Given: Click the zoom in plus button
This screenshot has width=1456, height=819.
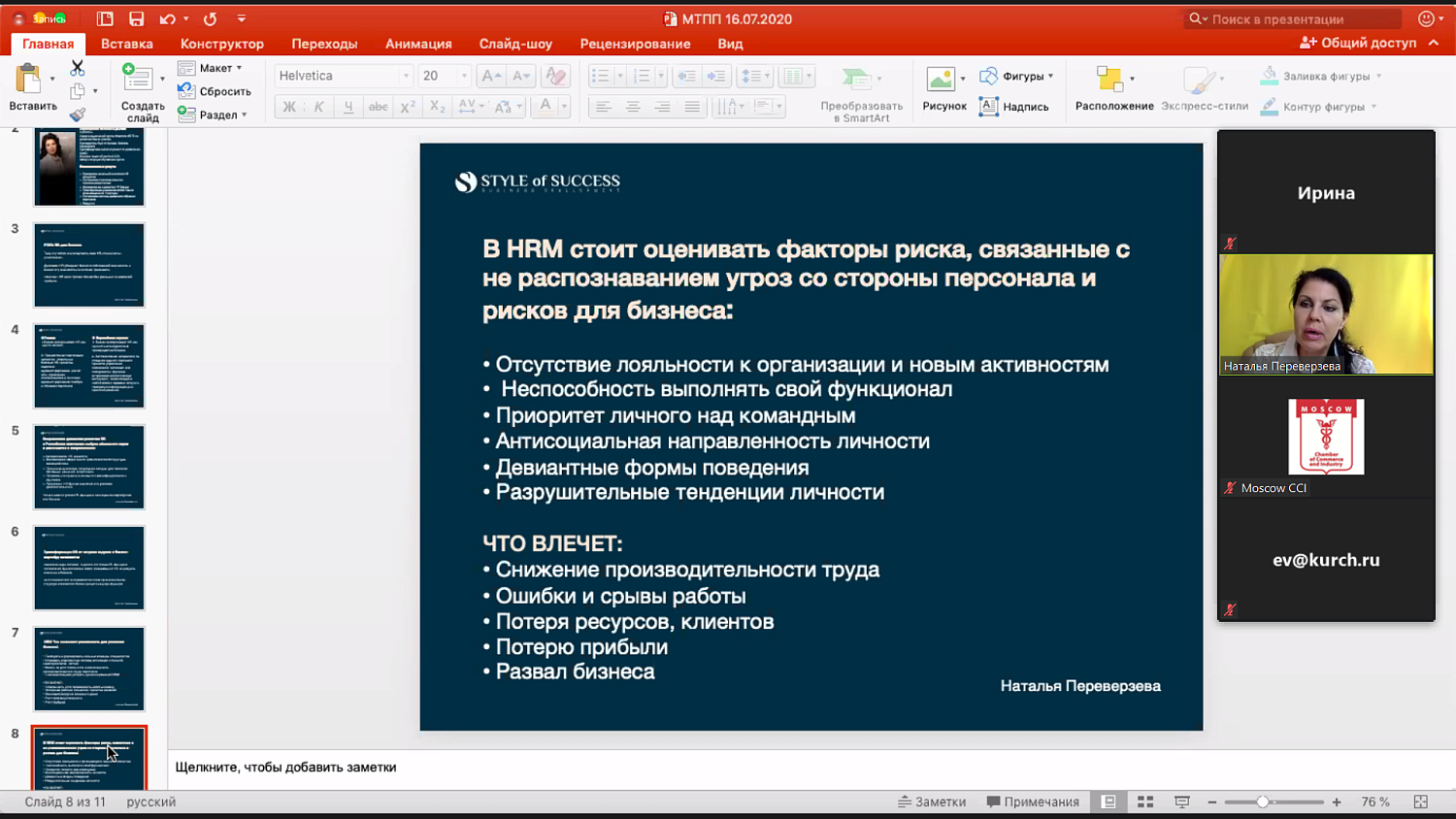Looking at the screenshot, I should [1337, 802].
